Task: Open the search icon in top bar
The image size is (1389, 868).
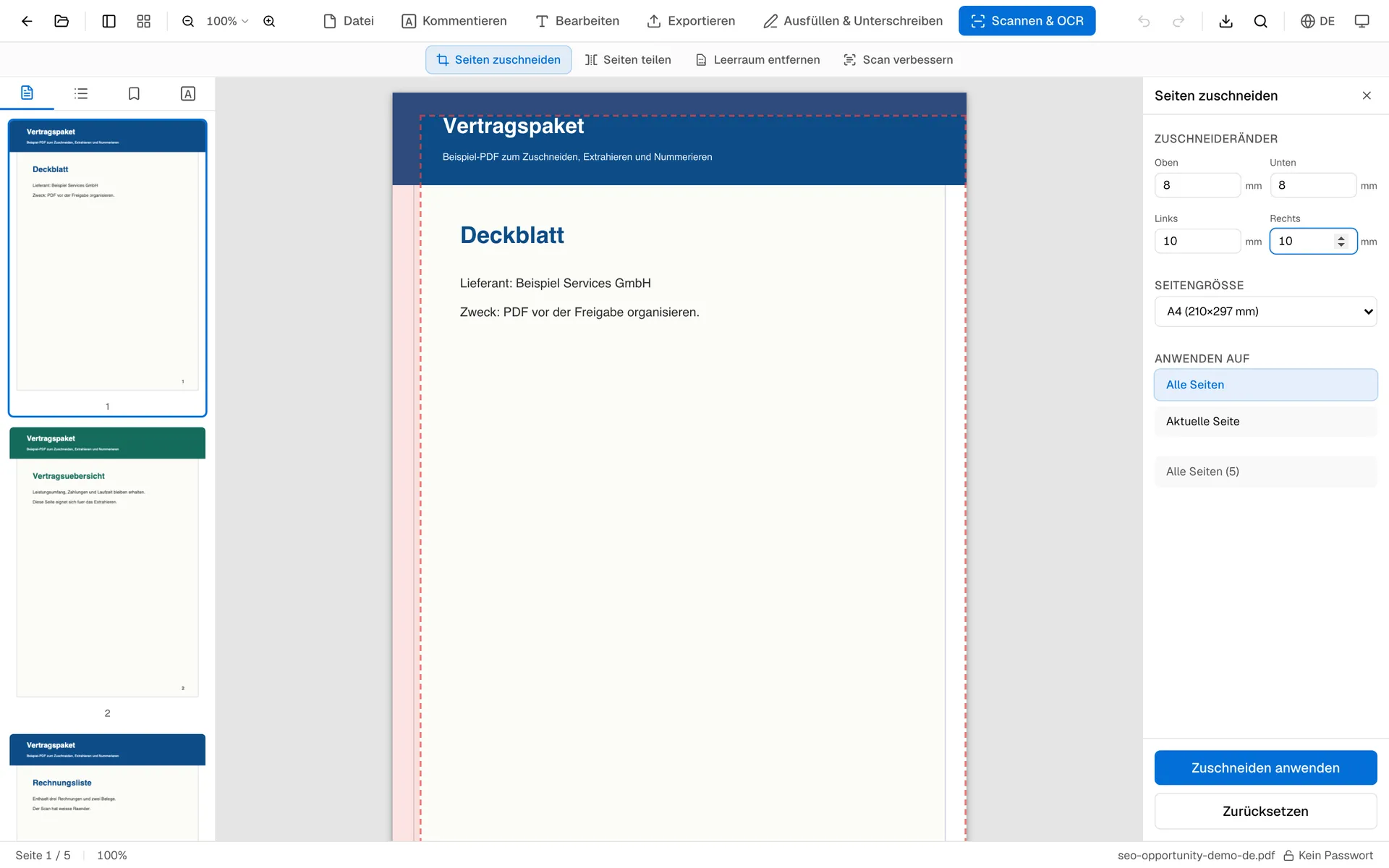Action: (x=1260, y=21)
